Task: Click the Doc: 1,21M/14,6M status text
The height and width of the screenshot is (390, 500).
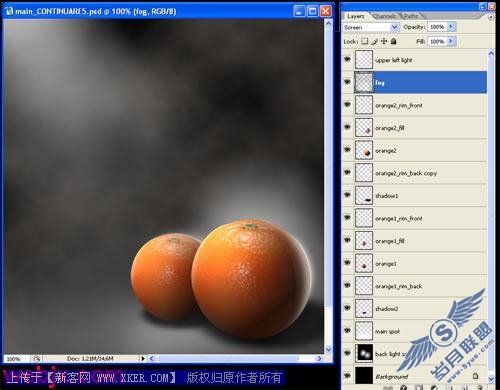Action: (x=90, y=359)
